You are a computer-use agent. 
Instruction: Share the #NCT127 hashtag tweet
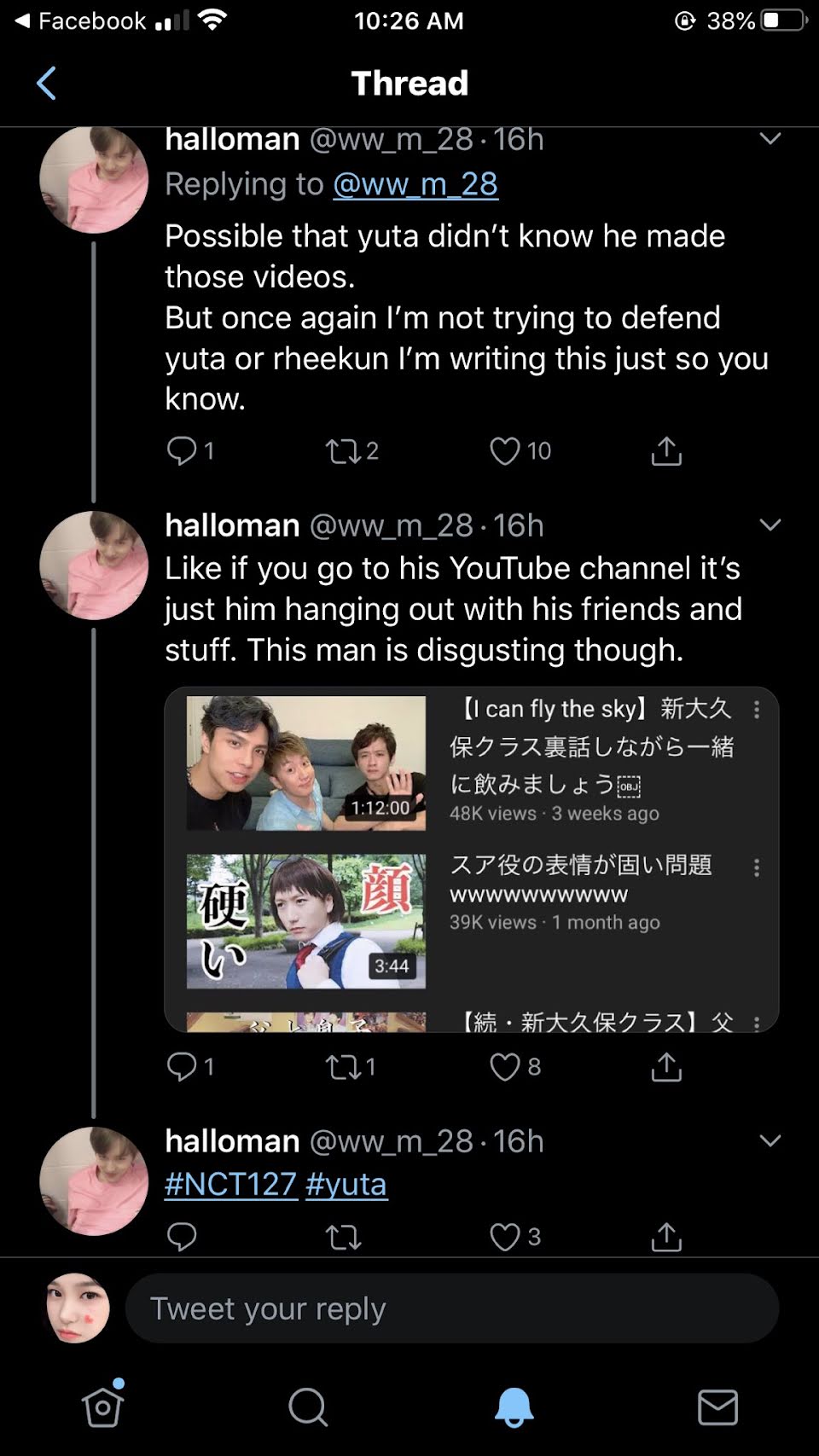[x=666, y=1237]
